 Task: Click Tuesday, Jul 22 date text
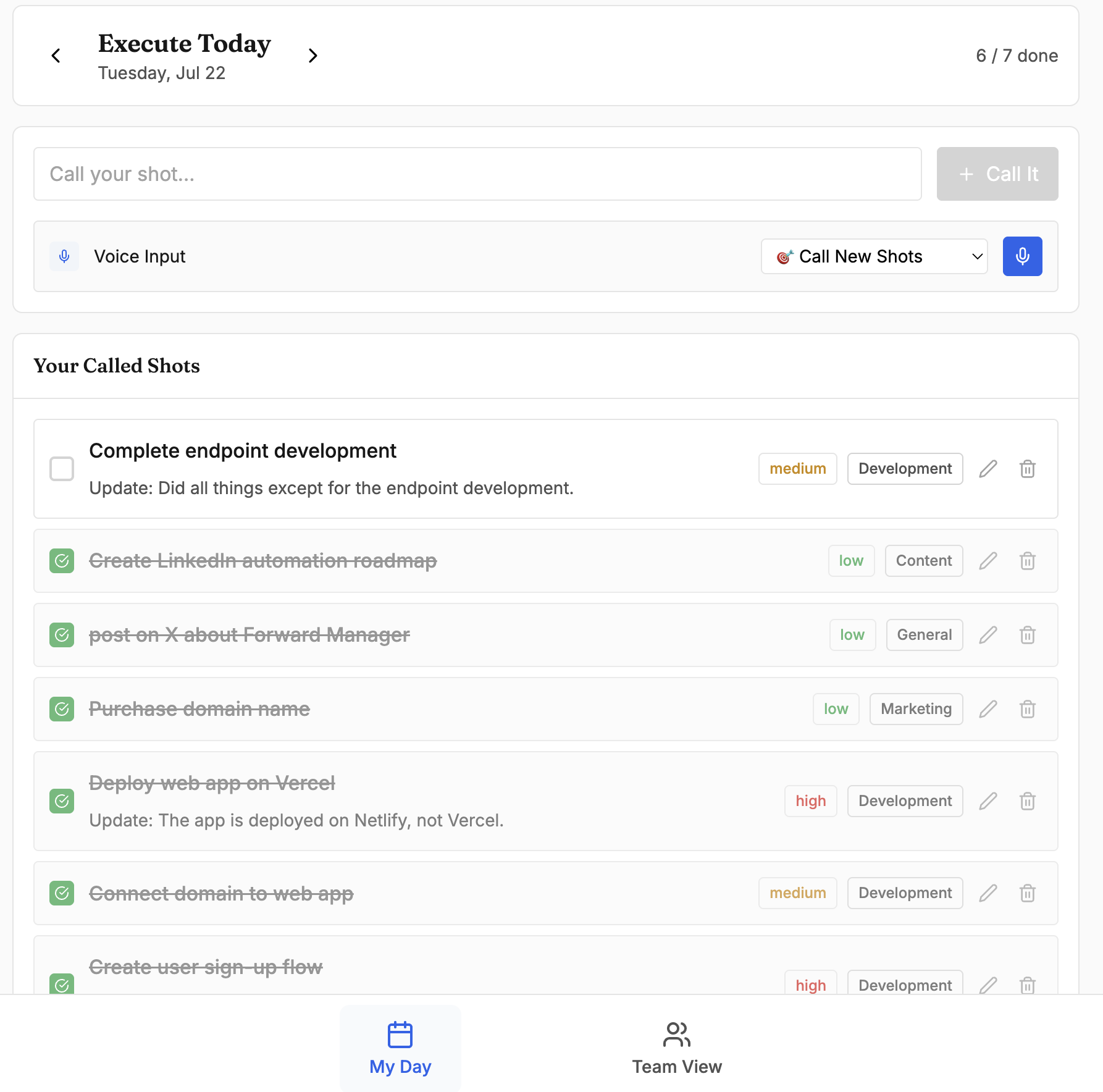[162, 73]
